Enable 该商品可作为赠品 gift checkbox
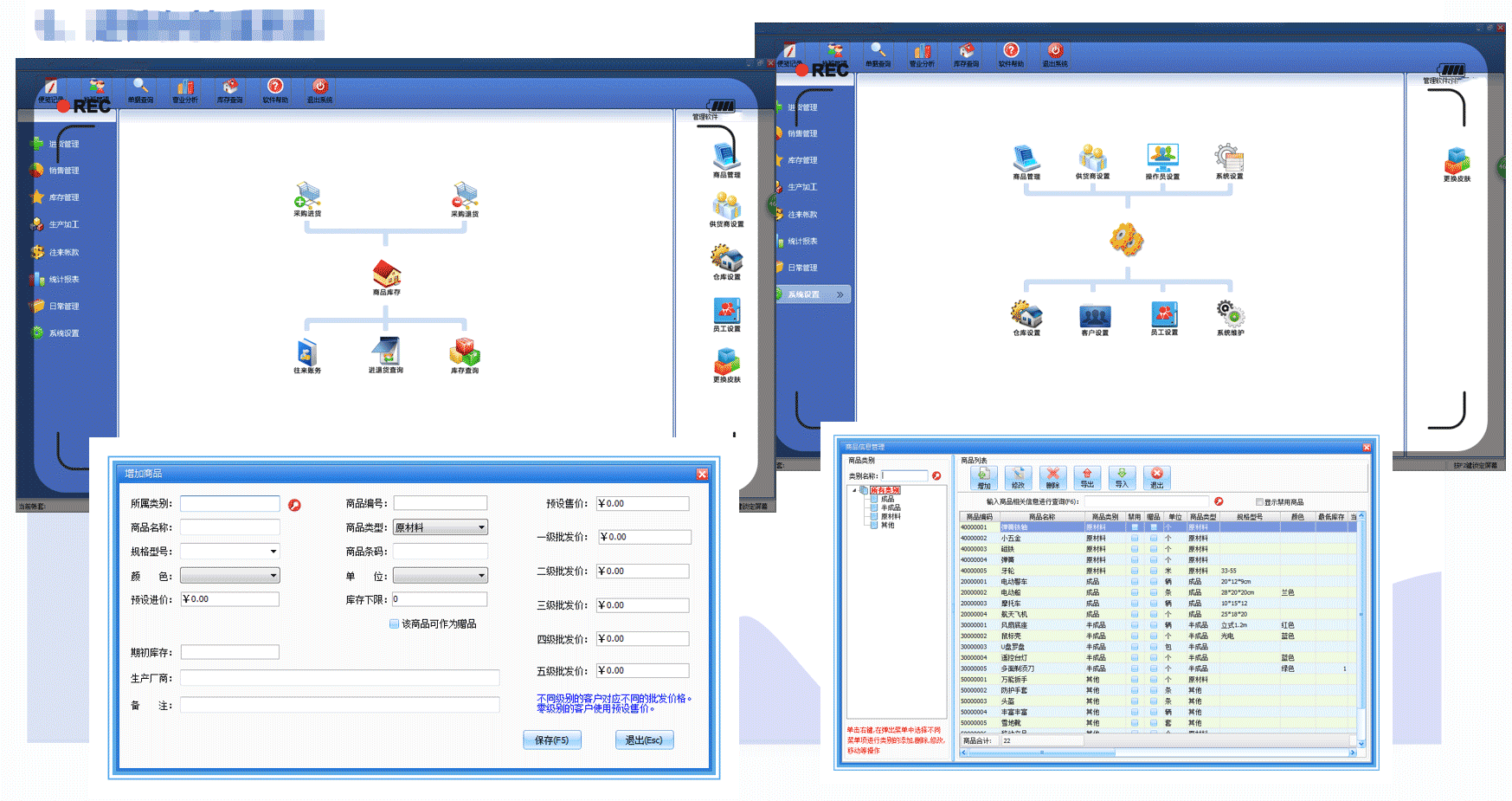The image size is (1512, 801). [395, 623]
